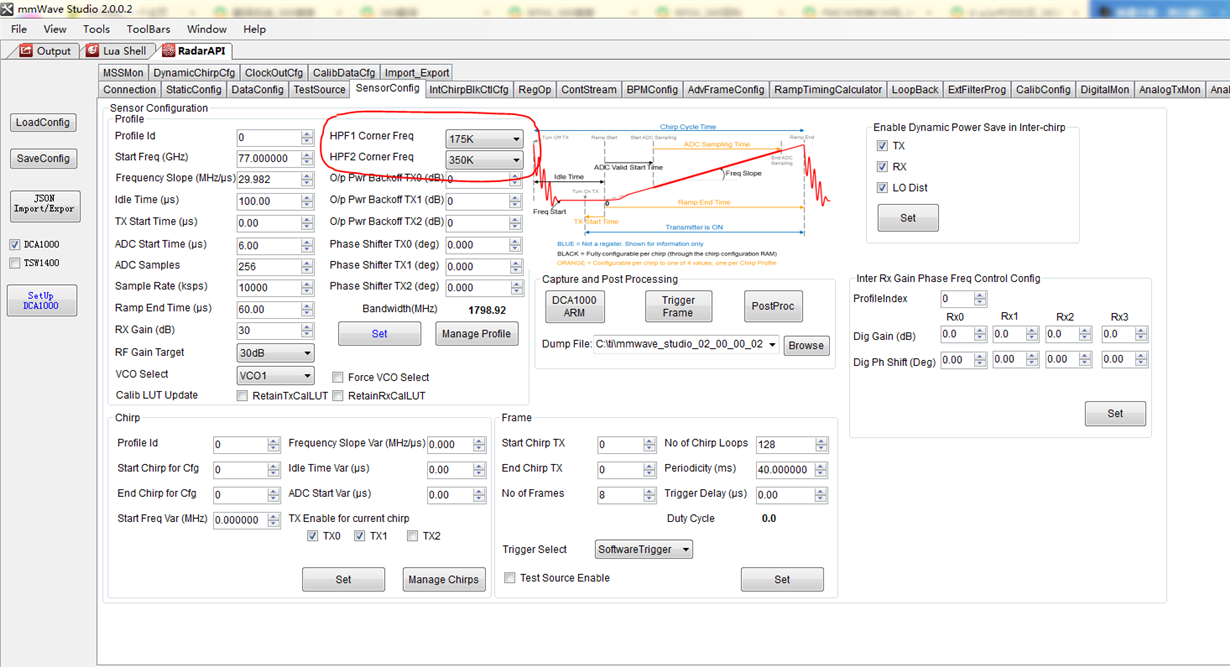The height and width of the screenshot is (667, 1230).
Task: Click the Manage Chirps button
Action: [x=444, y=579]
